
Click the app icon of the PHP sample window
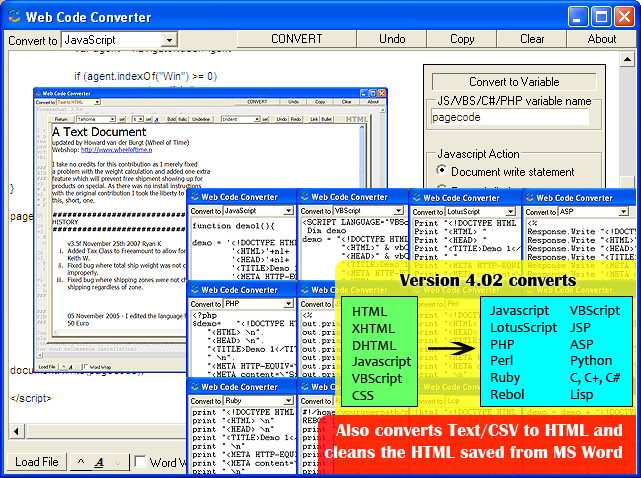195,289
